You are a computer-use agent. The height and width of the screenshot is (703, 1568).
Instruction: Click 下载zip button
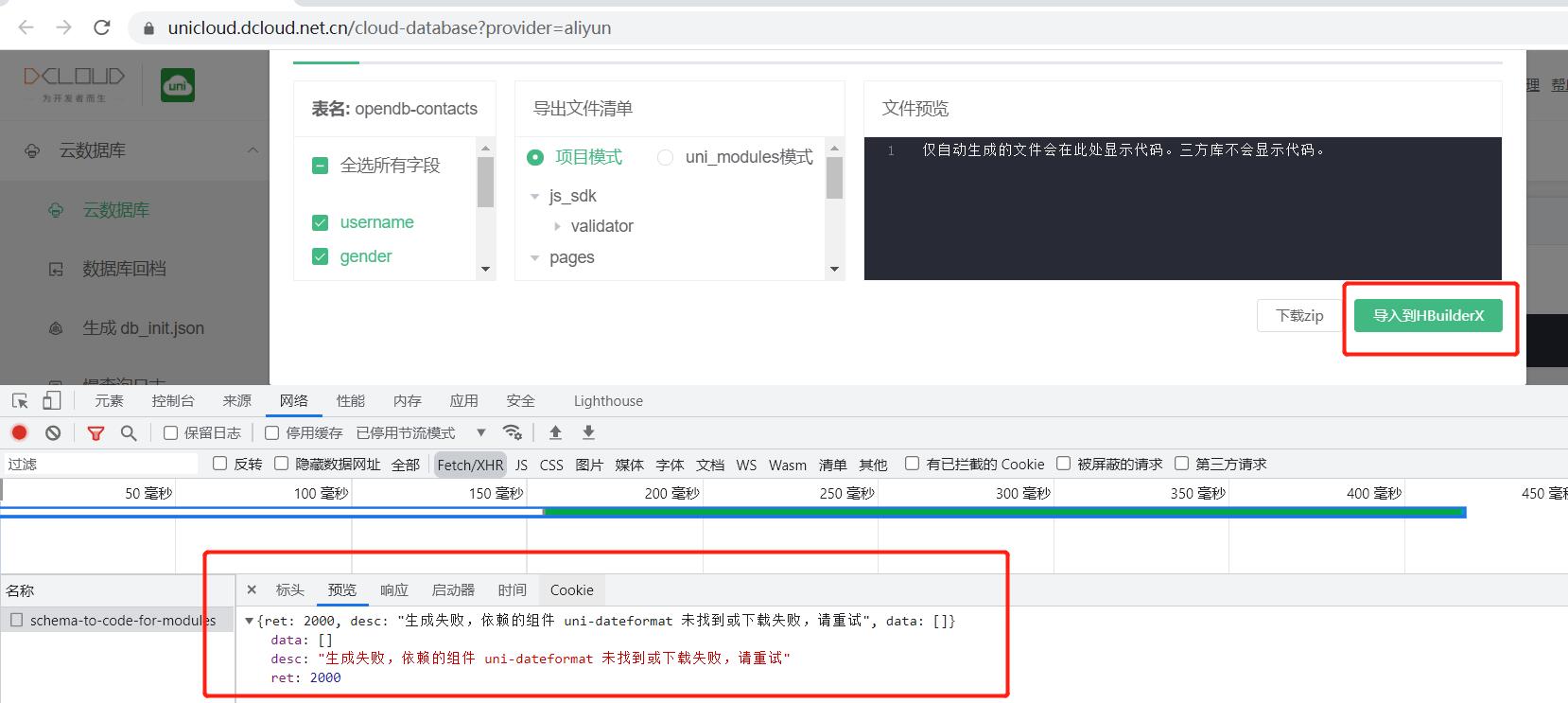click(x=1299, y=316)
